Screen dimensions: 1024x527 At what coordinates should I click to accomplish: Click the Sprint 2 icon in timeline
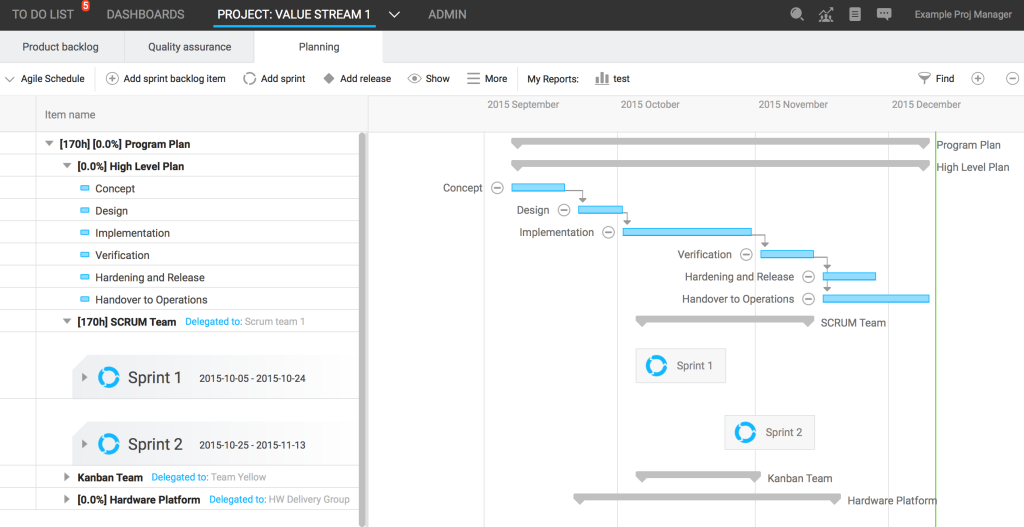[745, 432]
